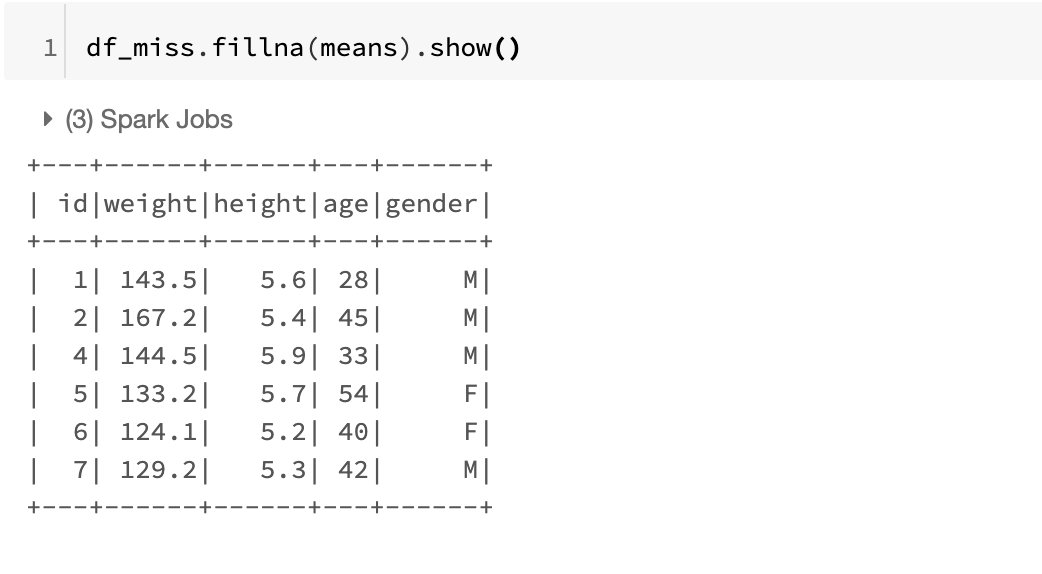Screen dimensions: 1042x574
Task: Click the means argument in code
Action: [x=359, y=48]
